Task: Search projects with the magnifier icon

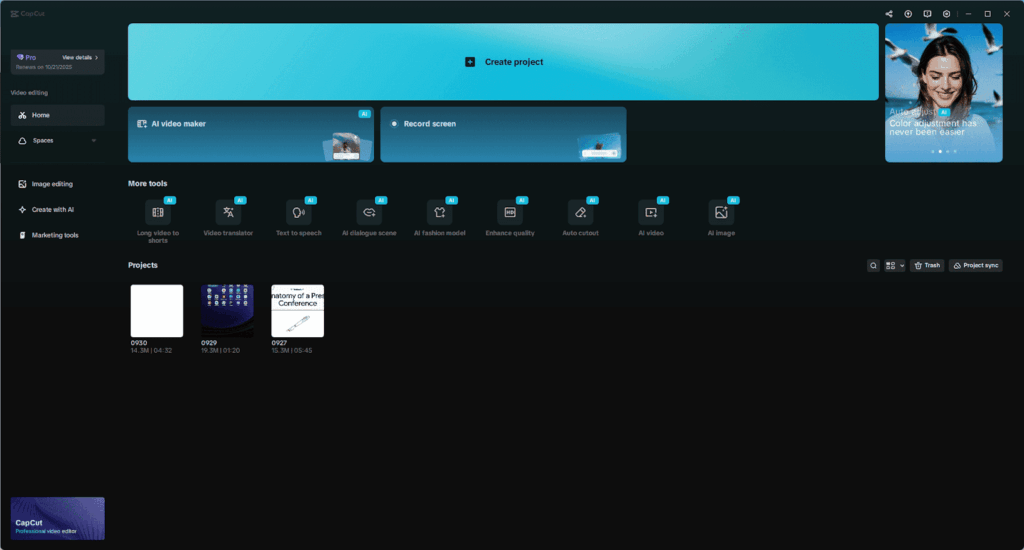Action: tap(873, 265)
